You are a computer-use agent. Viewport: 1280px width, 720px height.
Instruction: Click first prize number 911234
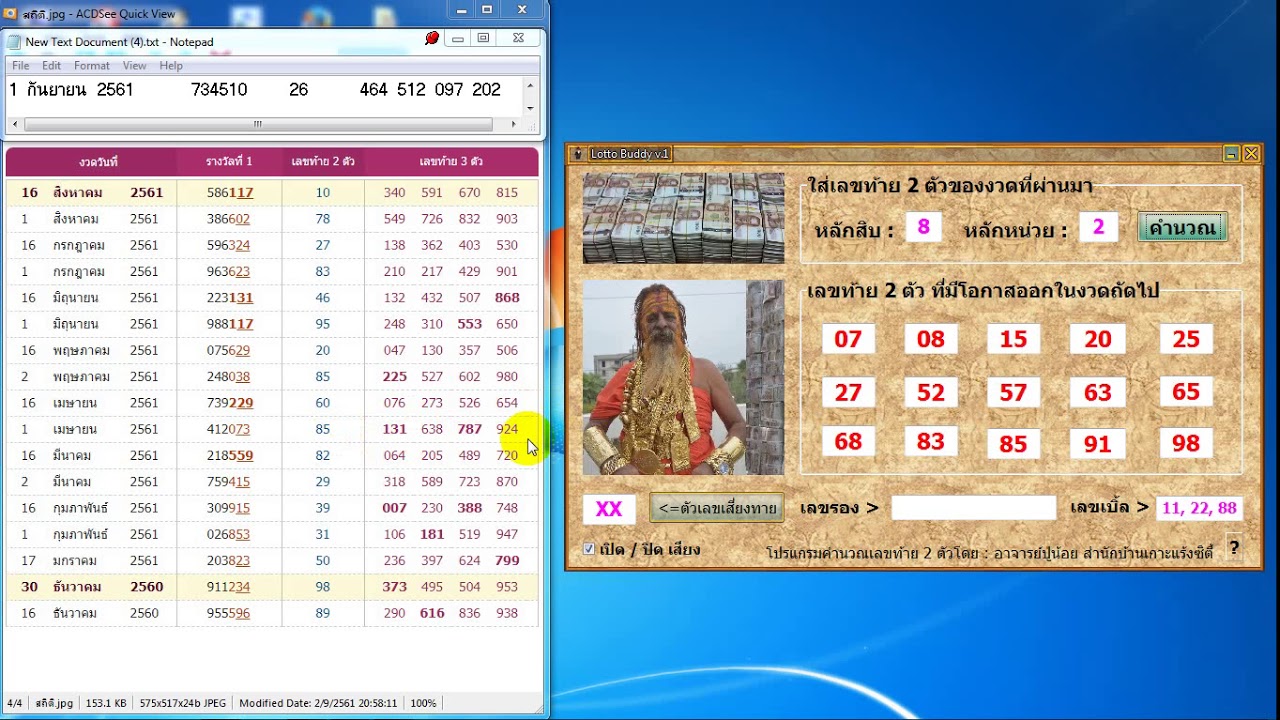228,587
